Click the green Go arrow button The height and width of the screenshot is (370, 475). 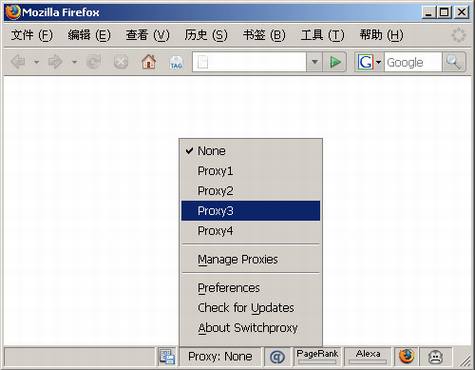coord(335,62)
